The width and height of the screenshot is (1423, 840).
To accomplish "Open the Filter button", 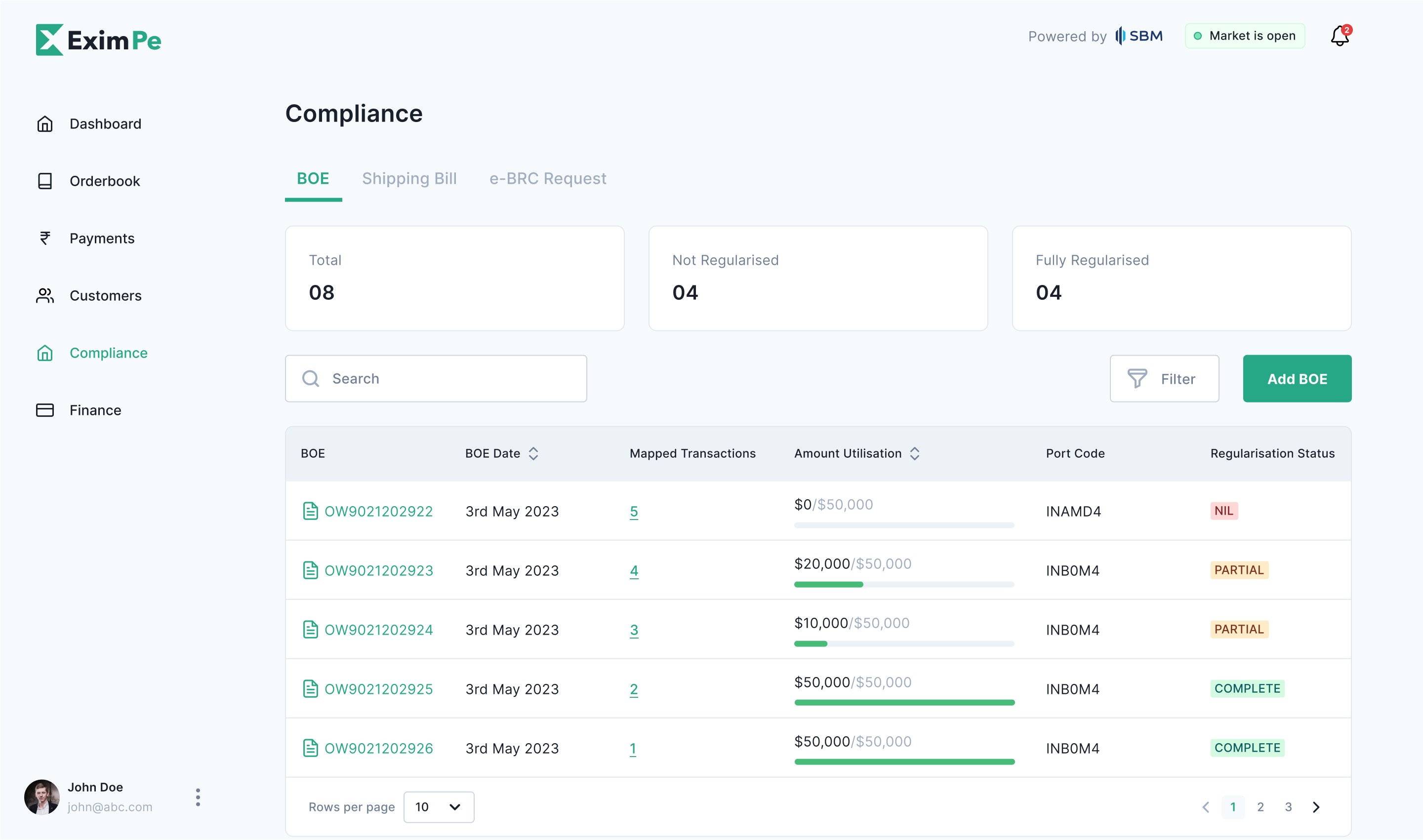I will click(1164, 379).
